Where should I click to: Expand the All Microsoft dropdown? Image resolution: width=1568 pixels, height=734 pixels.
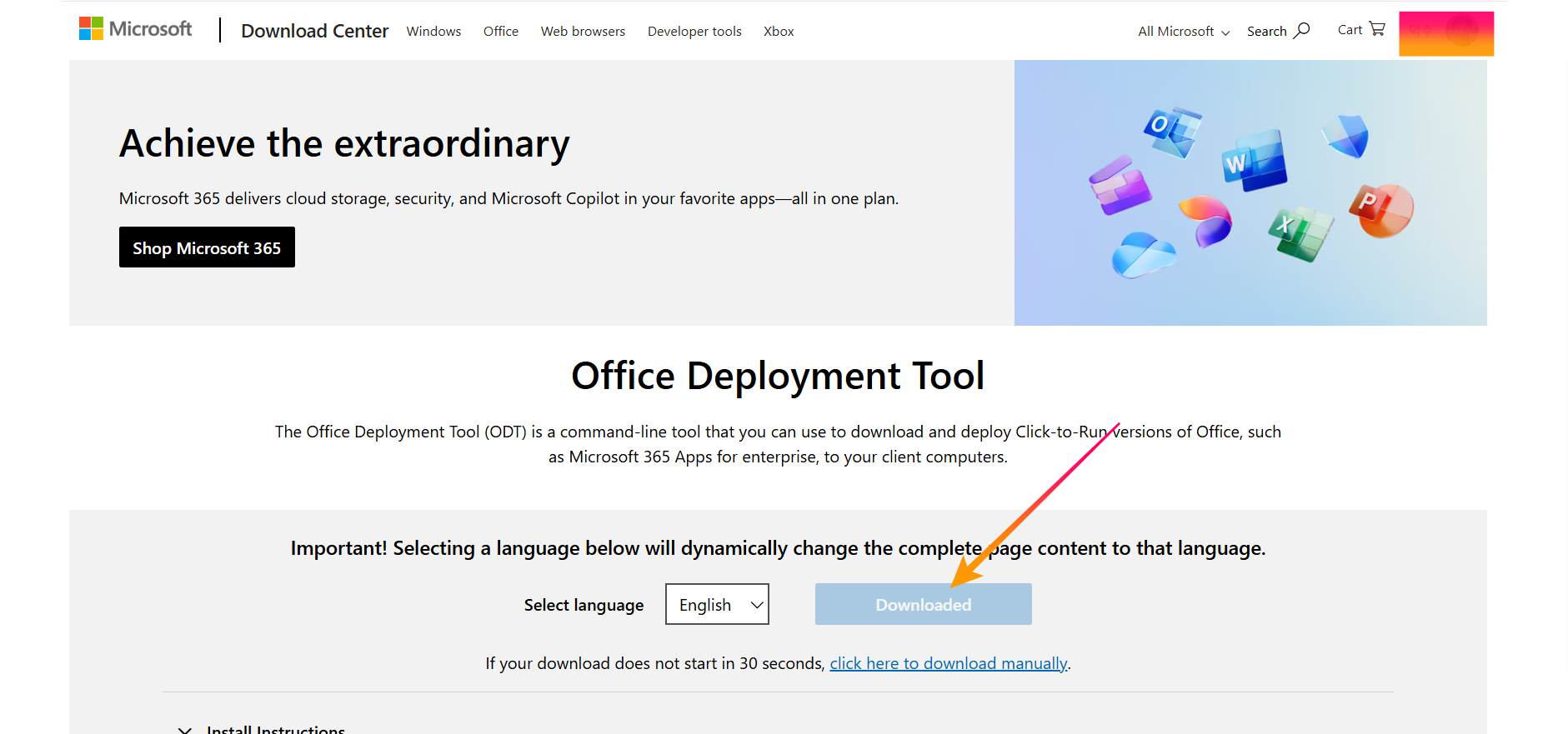(1184, 31)
